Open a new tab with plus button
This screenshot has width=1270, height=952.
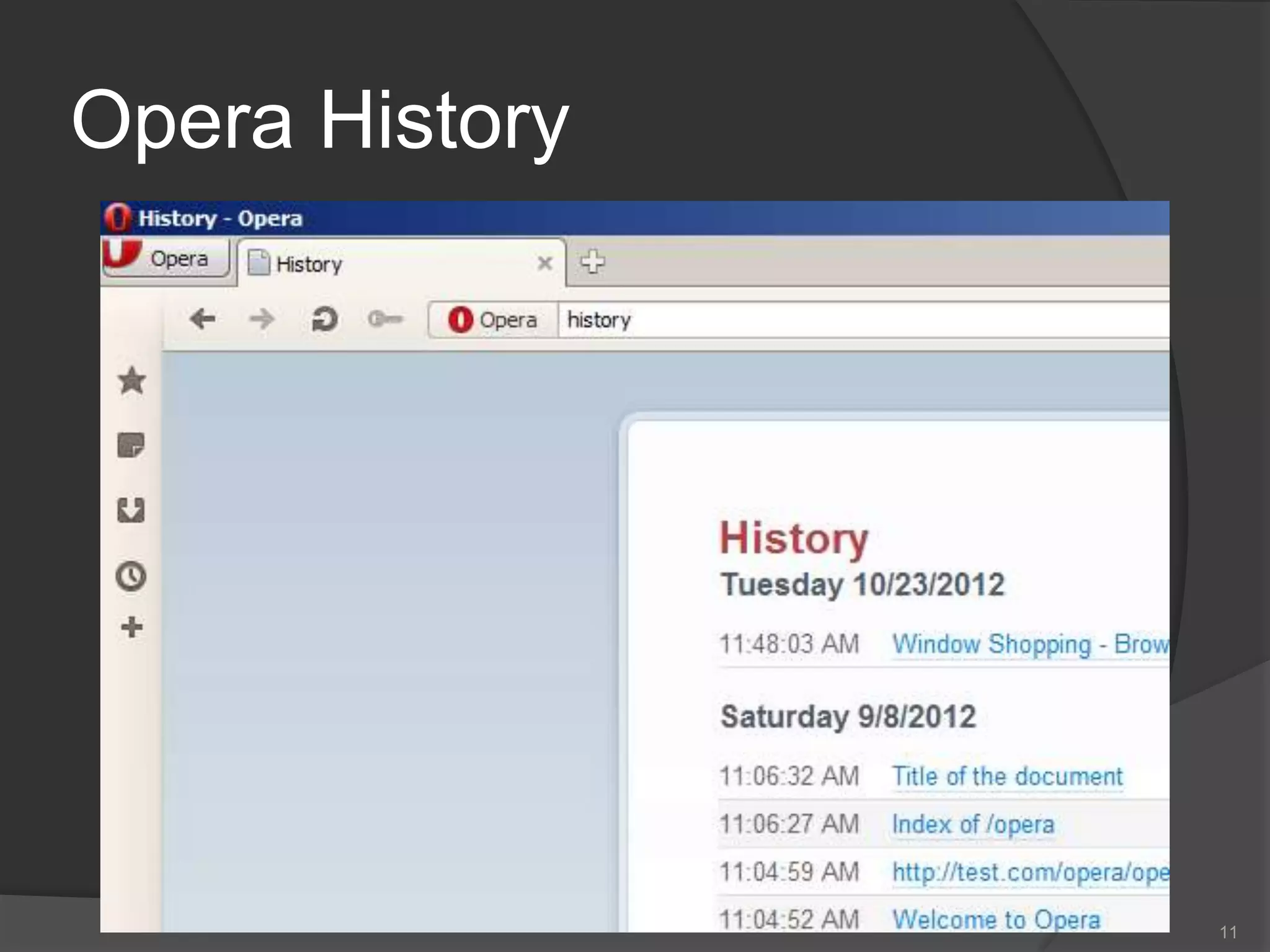592,262
